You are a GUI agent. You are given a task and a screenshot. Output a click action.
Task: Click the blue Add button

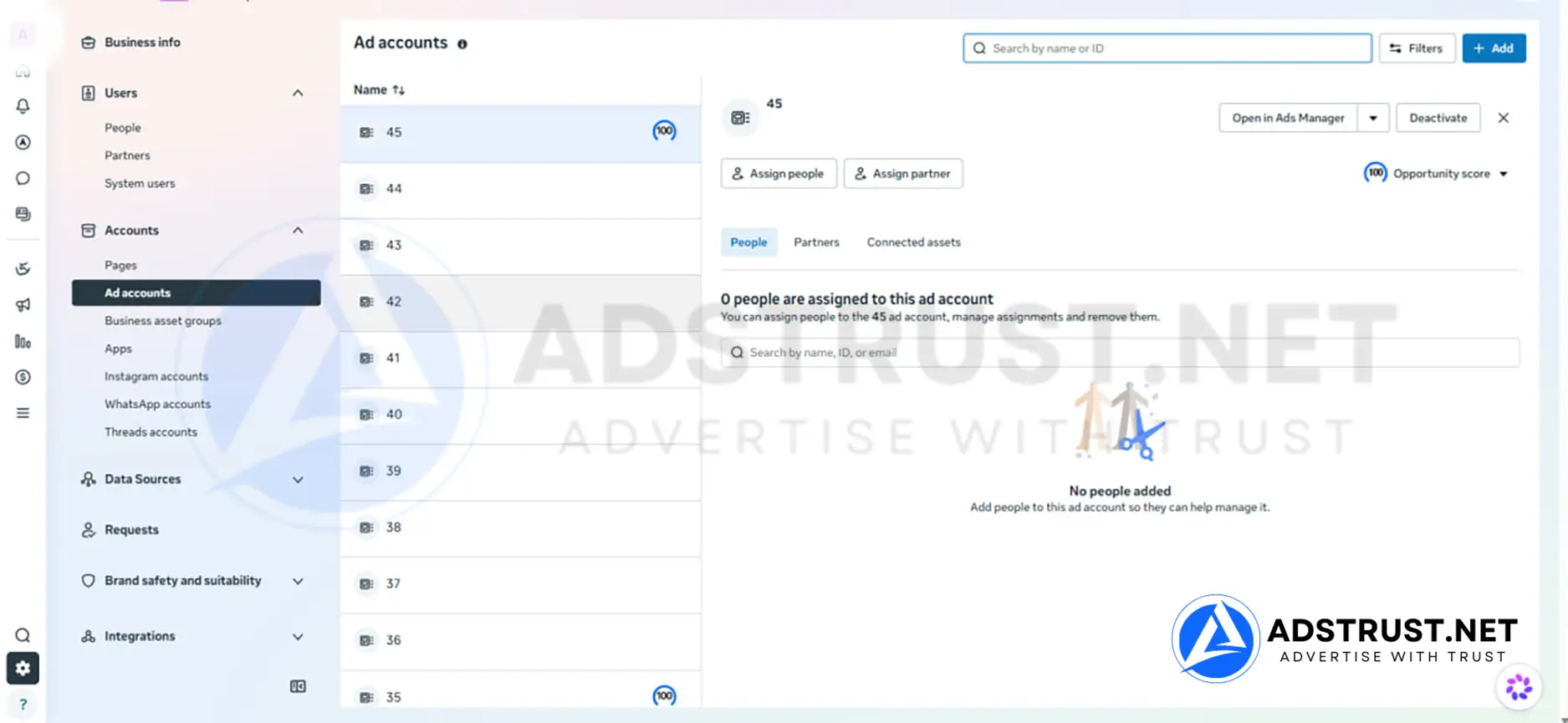(1494, 48)
